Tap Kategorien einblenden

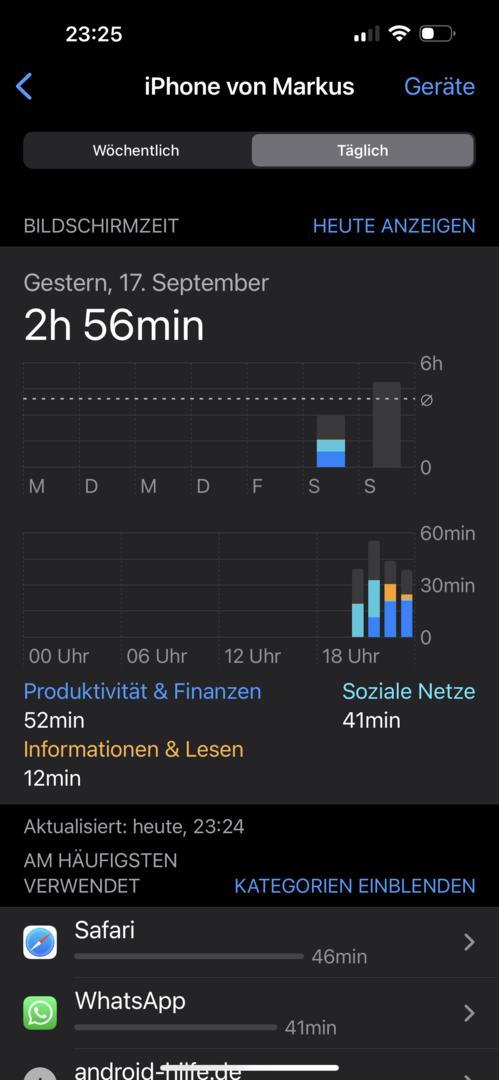[x=355, y=886]
